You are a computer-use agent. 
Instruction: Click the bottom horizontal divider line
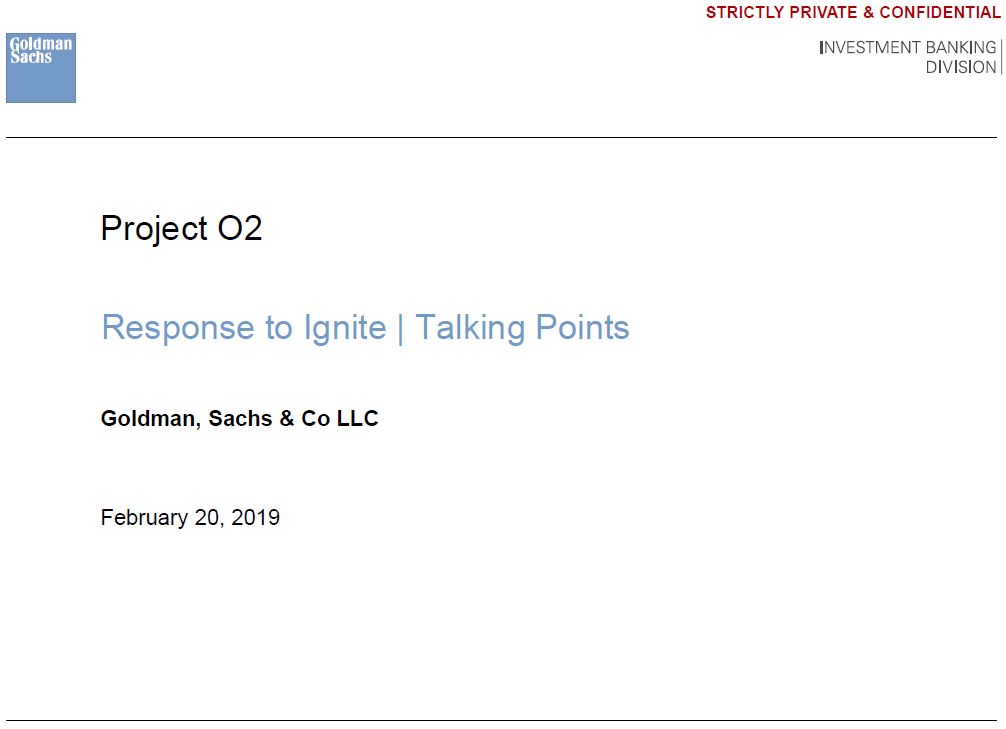click(501, 720)
